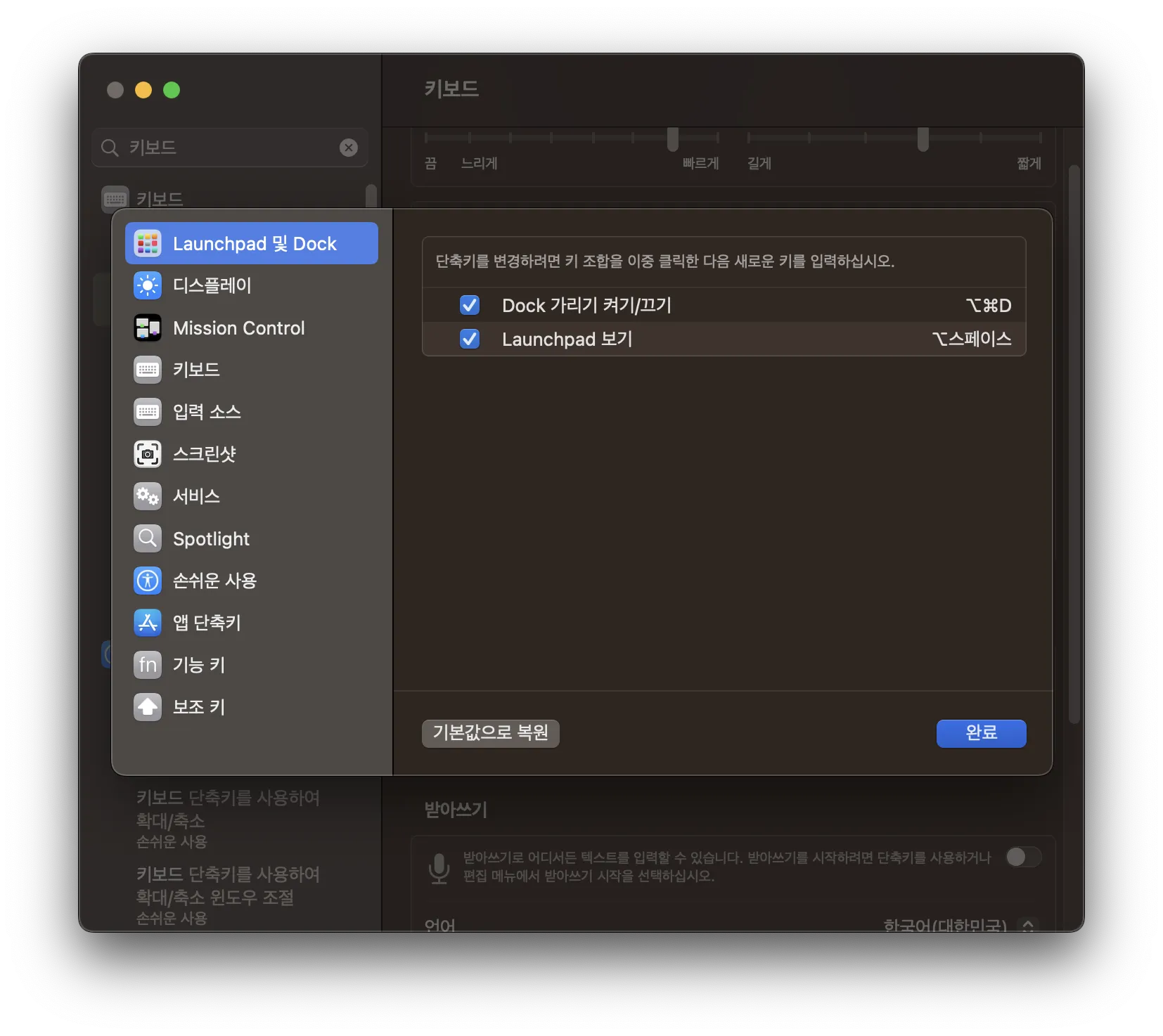Click the delay until repeat slider thumb

coord(923,139)
